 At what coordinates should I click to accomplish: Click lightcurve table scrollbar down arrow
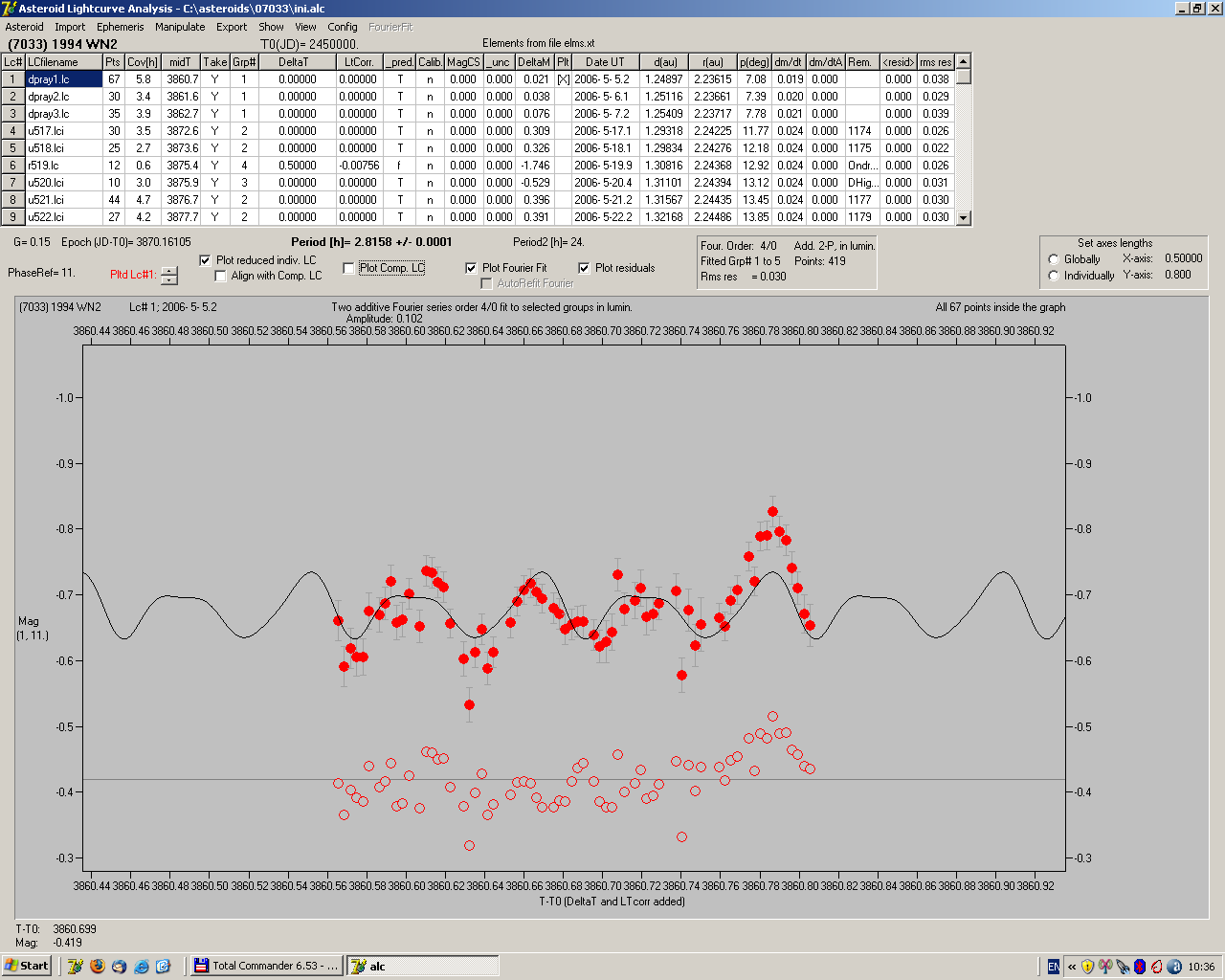click(x=964, y=218)
